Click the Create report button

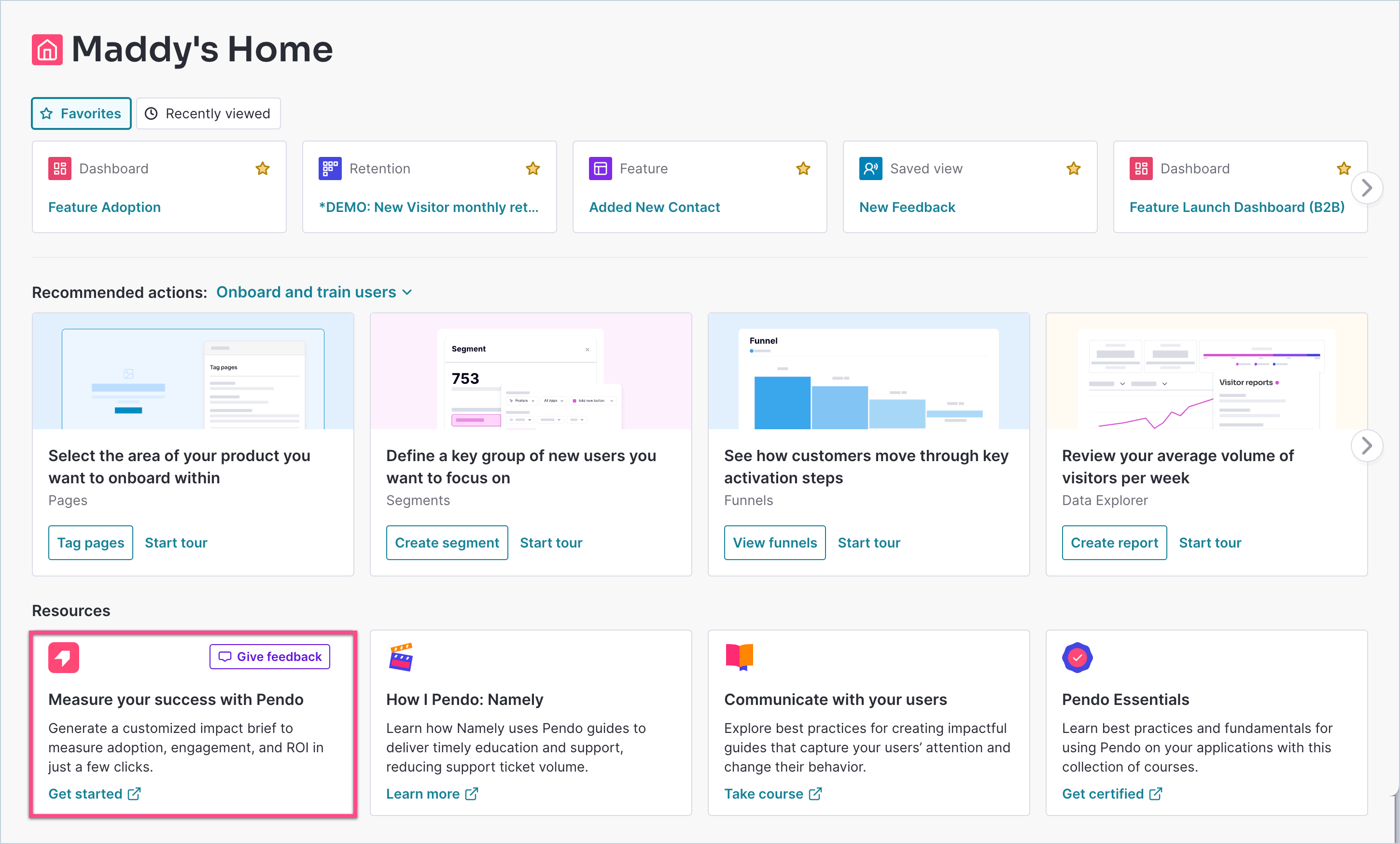pos(1115,543)
